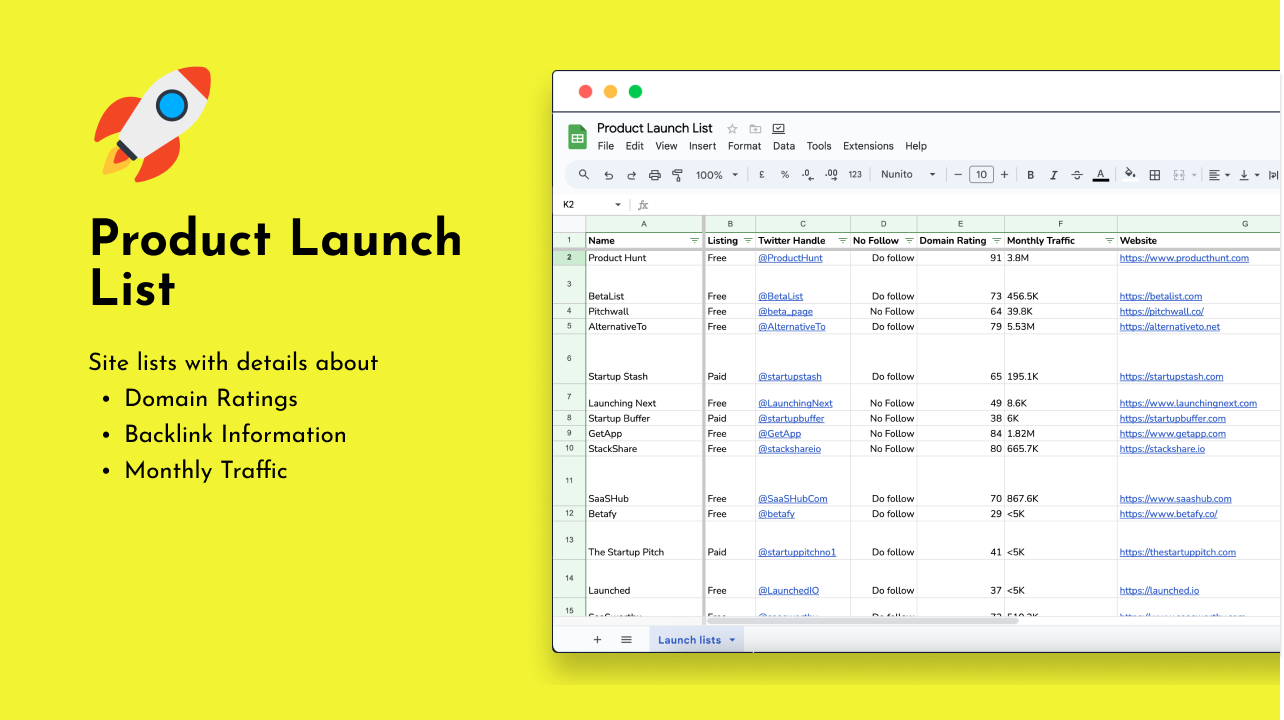Open the Nunito font dropdown

(908, 175)
